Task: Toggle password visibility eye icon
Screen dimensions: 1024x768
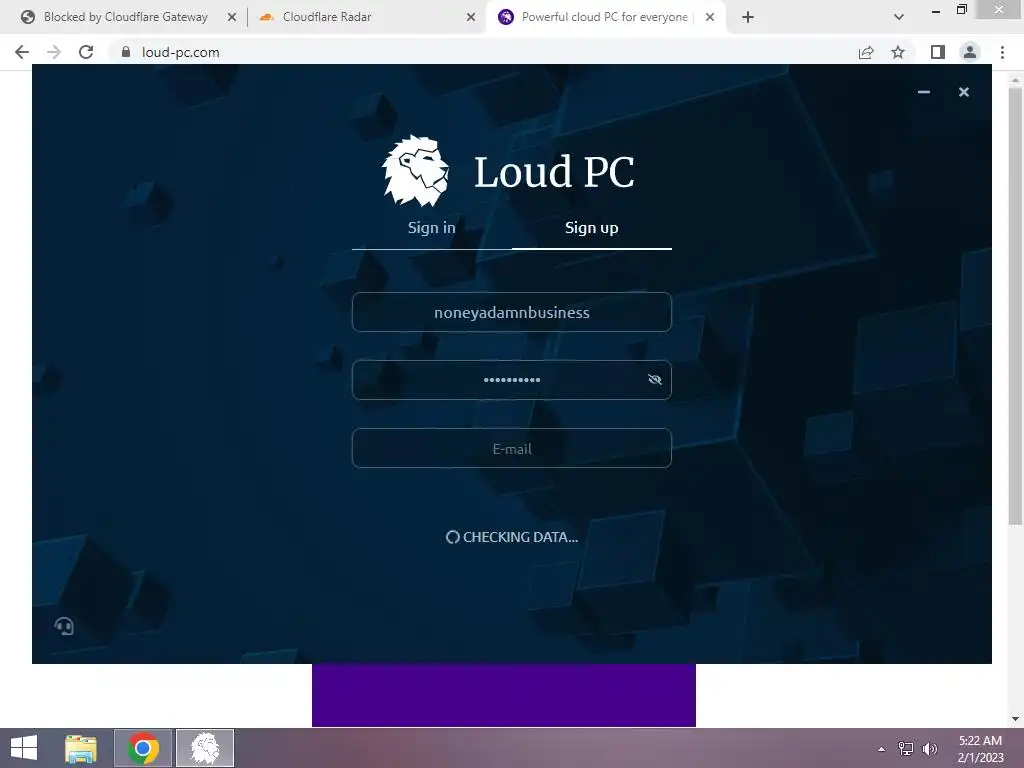Action: [654, 379]
